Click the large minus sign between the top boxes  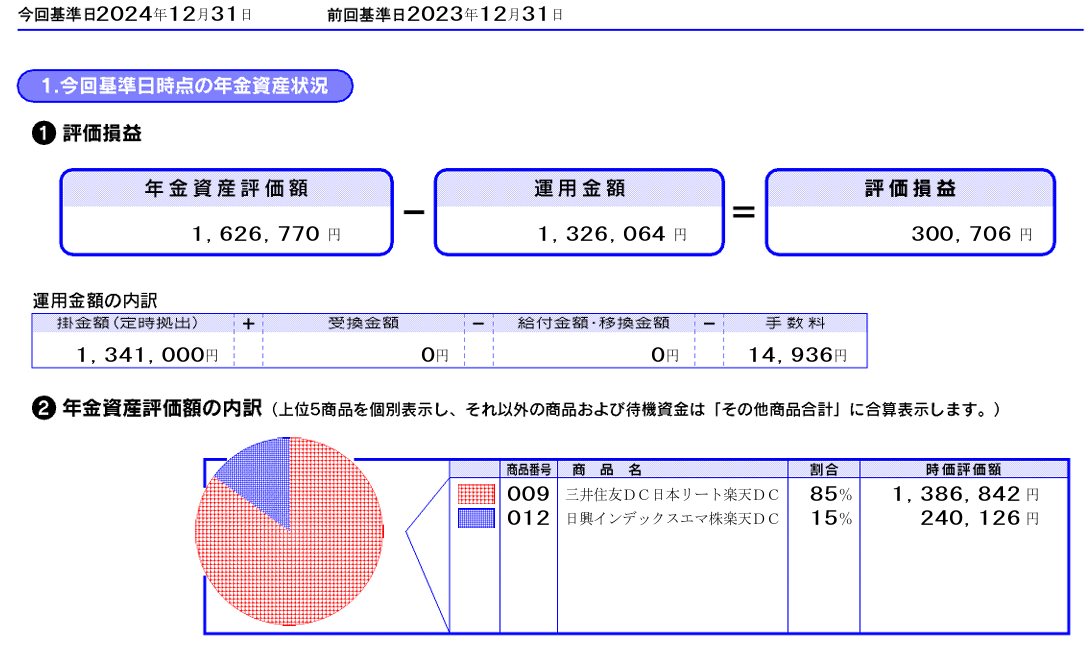pyautogui.click(x=414, y=212)
